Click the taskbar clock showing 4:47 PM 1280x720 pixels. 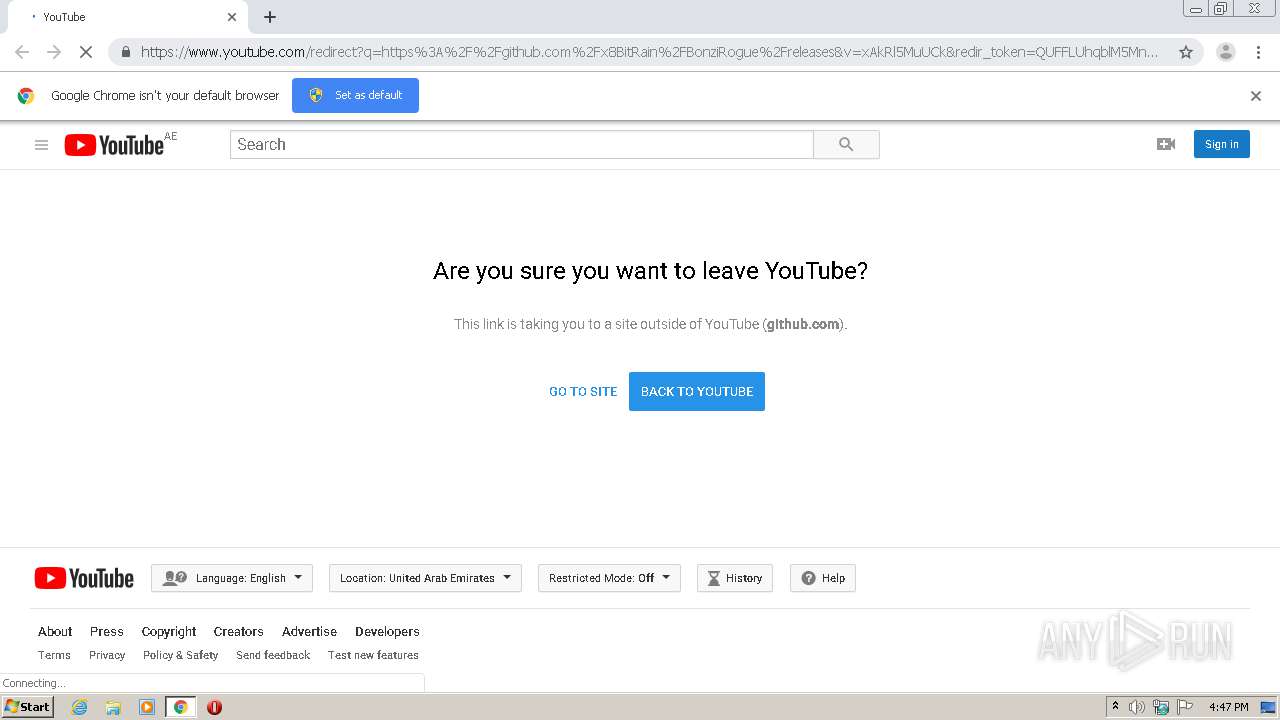click(1228, 707)
